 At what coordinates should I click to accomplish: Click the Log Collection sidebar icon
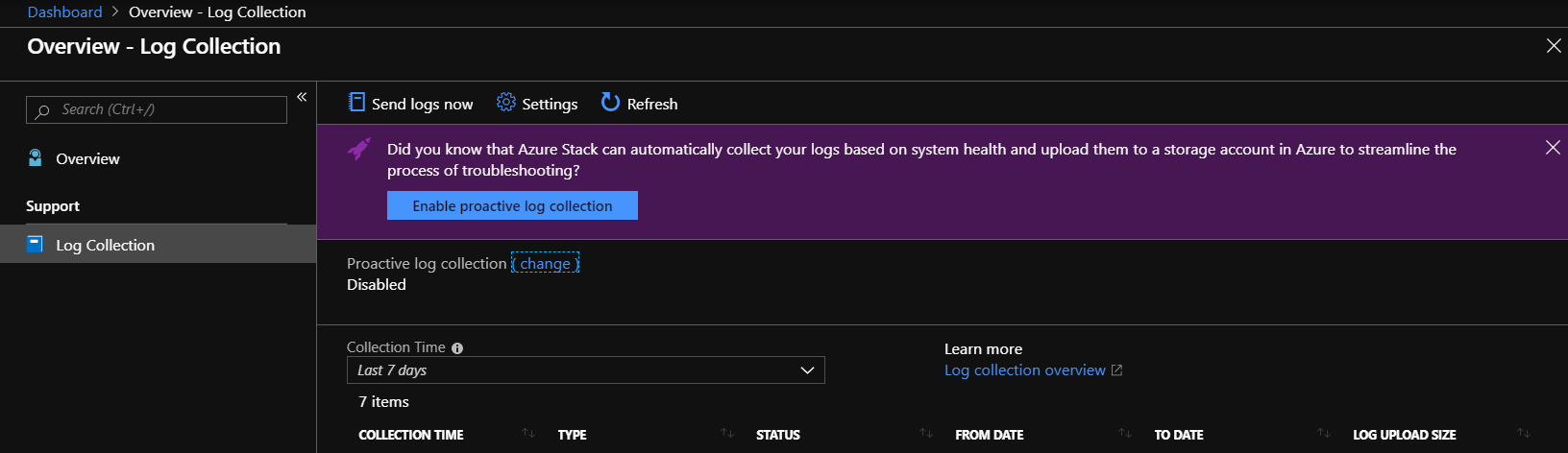(x=36, y=245)
